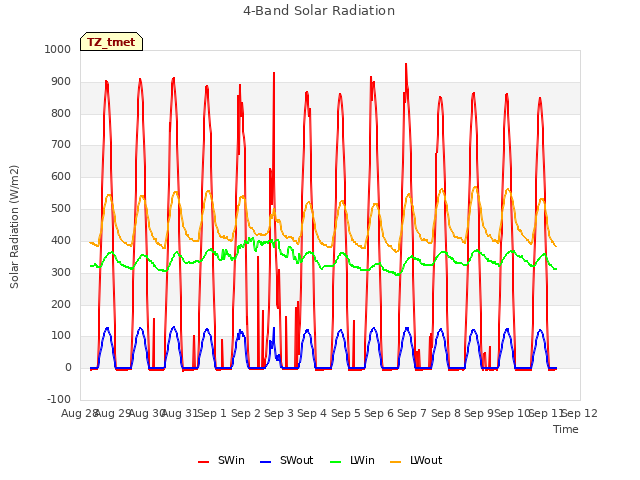
Task: Click the 700 y-axis tick label
Action: pos(61,144)
